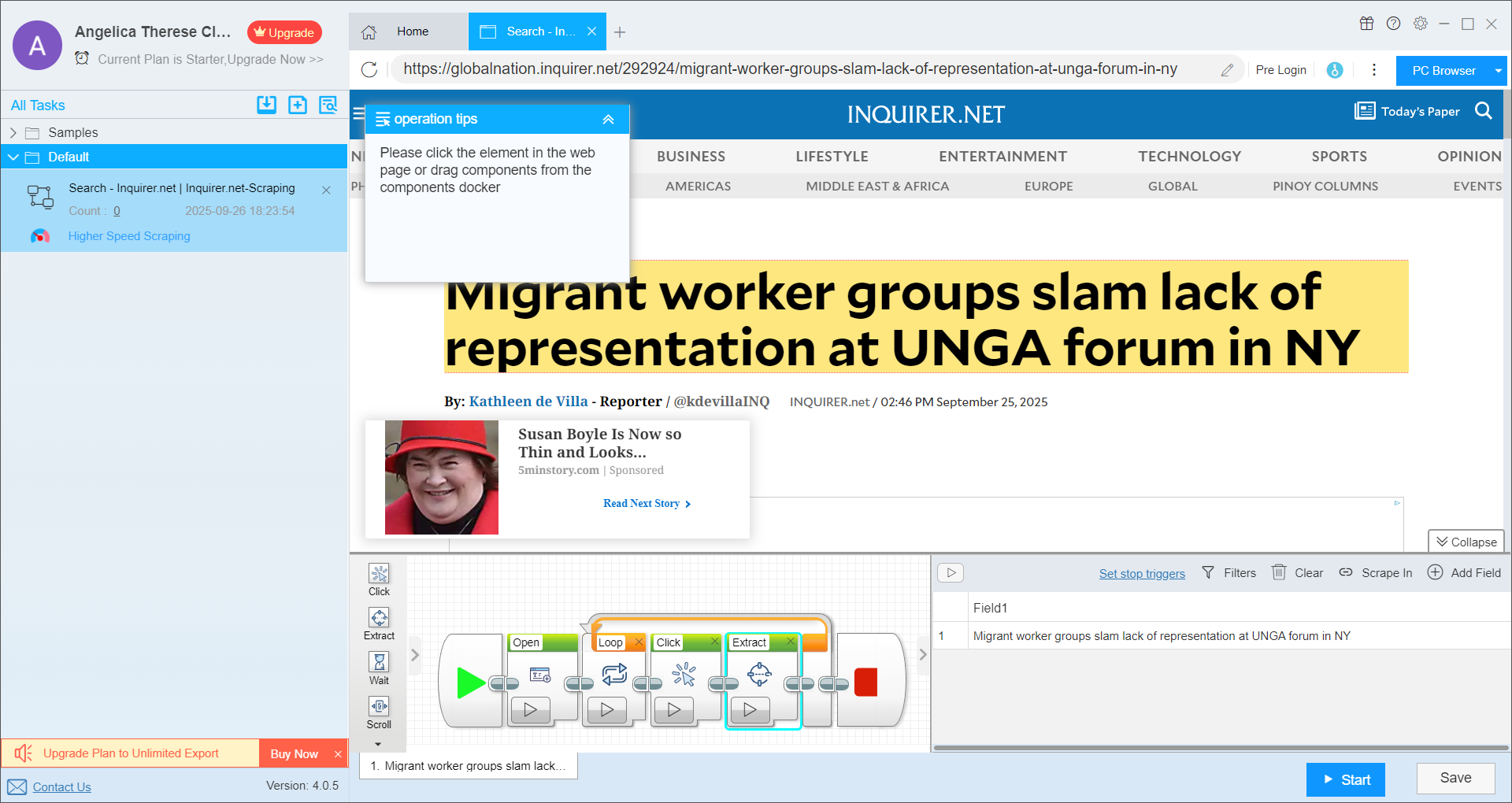The width and height of the screenshot is (1512, 803).
Task: Run the Open step play button
Action: 531,709
